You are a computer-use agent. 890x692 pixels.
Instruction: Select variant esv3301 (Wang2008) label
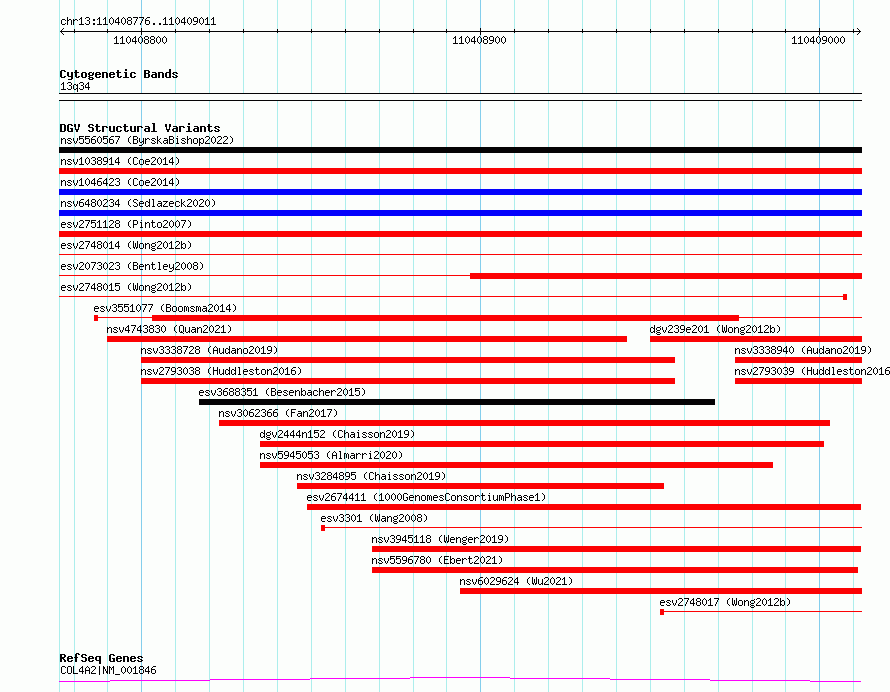coord(374,518)
